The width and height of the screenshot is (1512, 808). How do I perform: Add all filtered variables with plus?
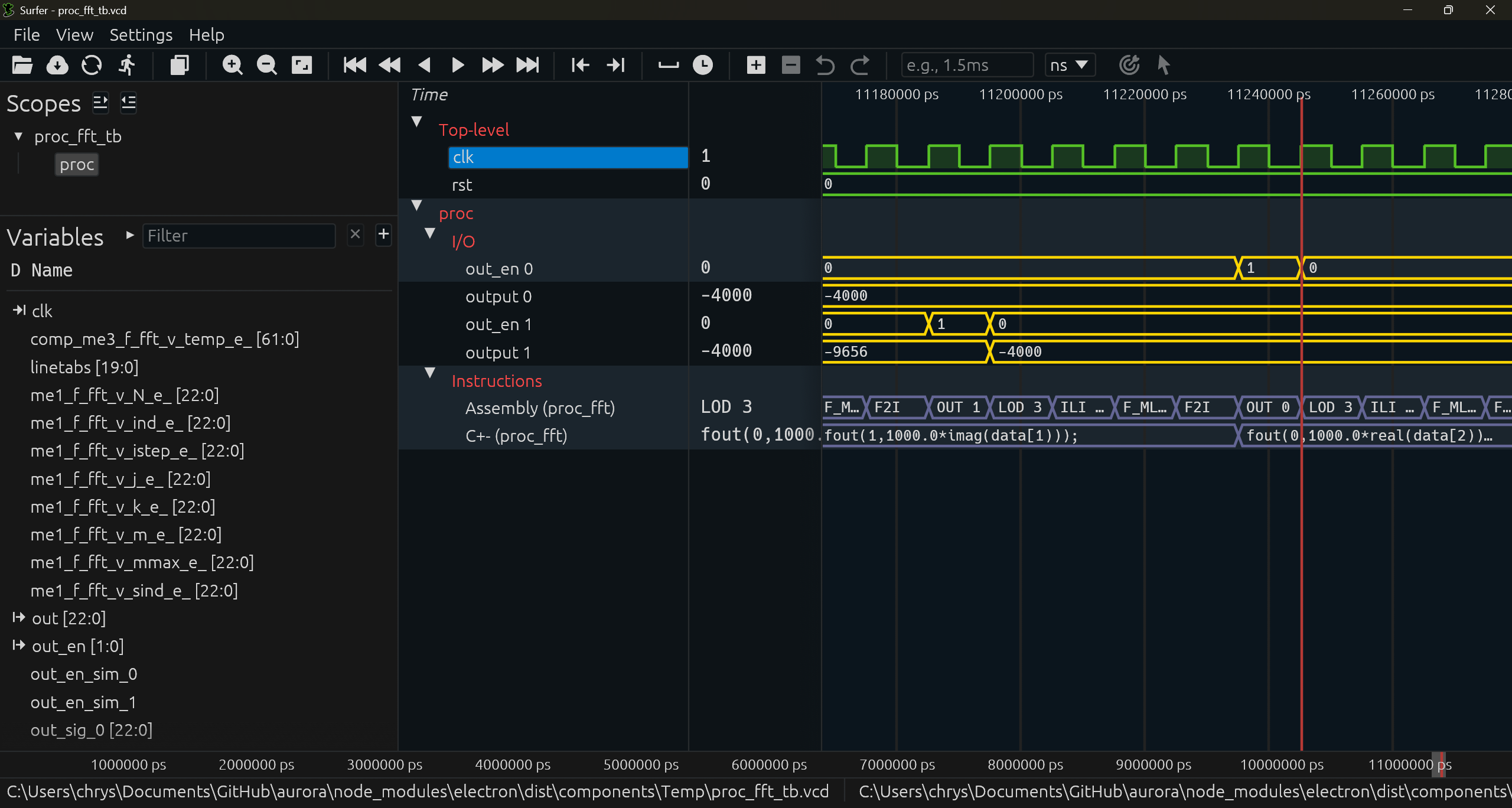click(x=383, y=234)
